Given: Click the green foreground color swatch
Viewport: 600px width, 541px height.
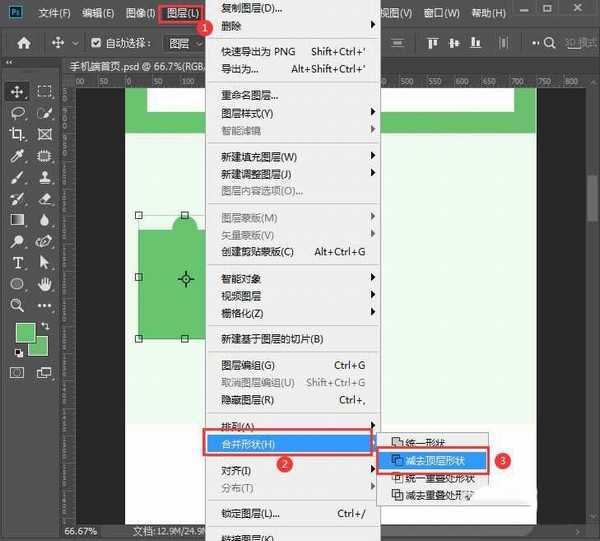Looking at the screenshot, I should pyautogui.click(x=24, y=332).
